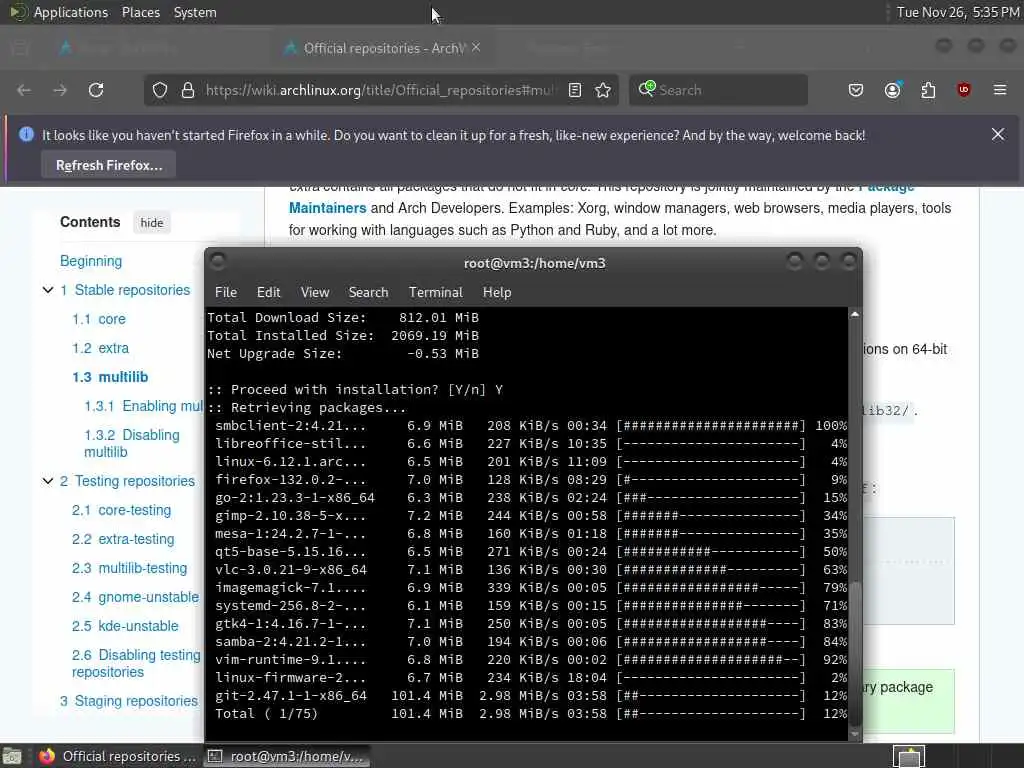
Task: Go to 2.5 kde-unstable section
Action: pos(125,626)
